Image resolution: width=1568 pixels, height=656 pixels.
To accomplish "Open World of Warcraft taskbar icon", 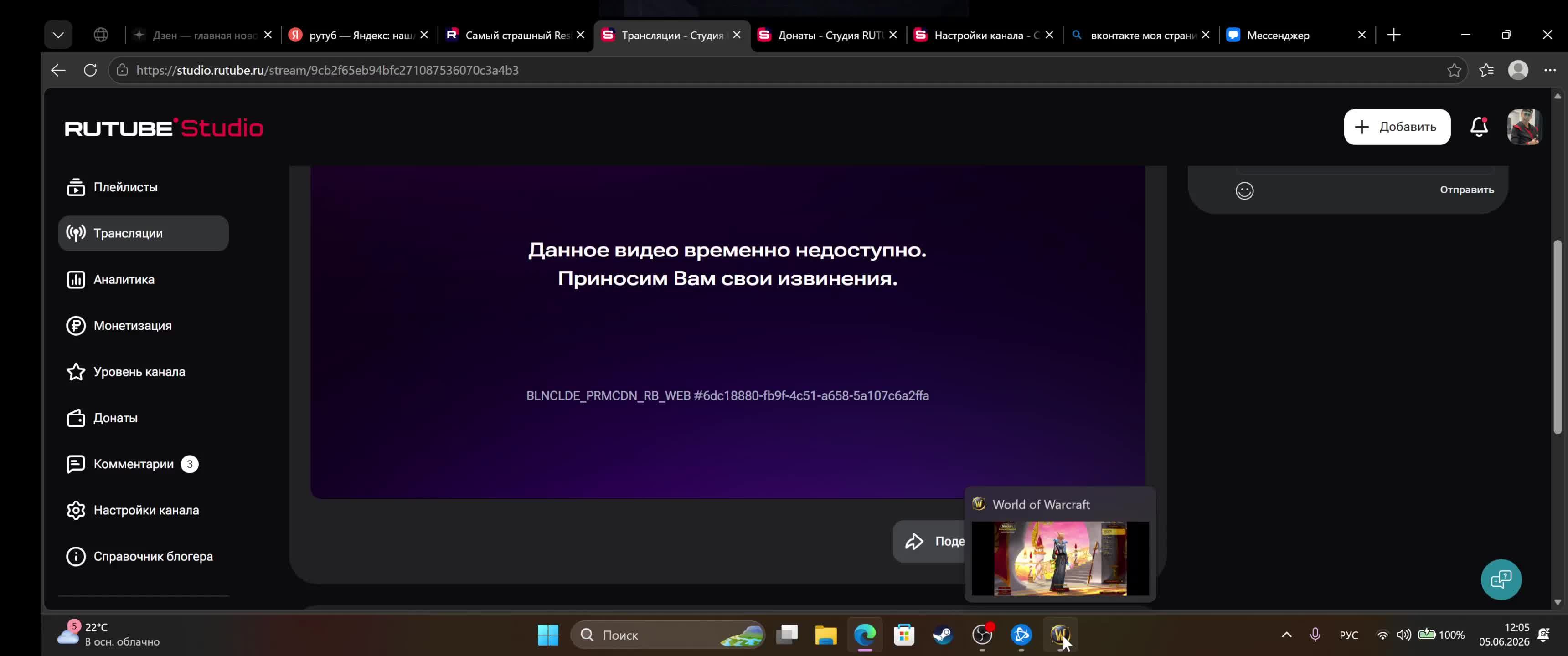I will click(1060, 635).
